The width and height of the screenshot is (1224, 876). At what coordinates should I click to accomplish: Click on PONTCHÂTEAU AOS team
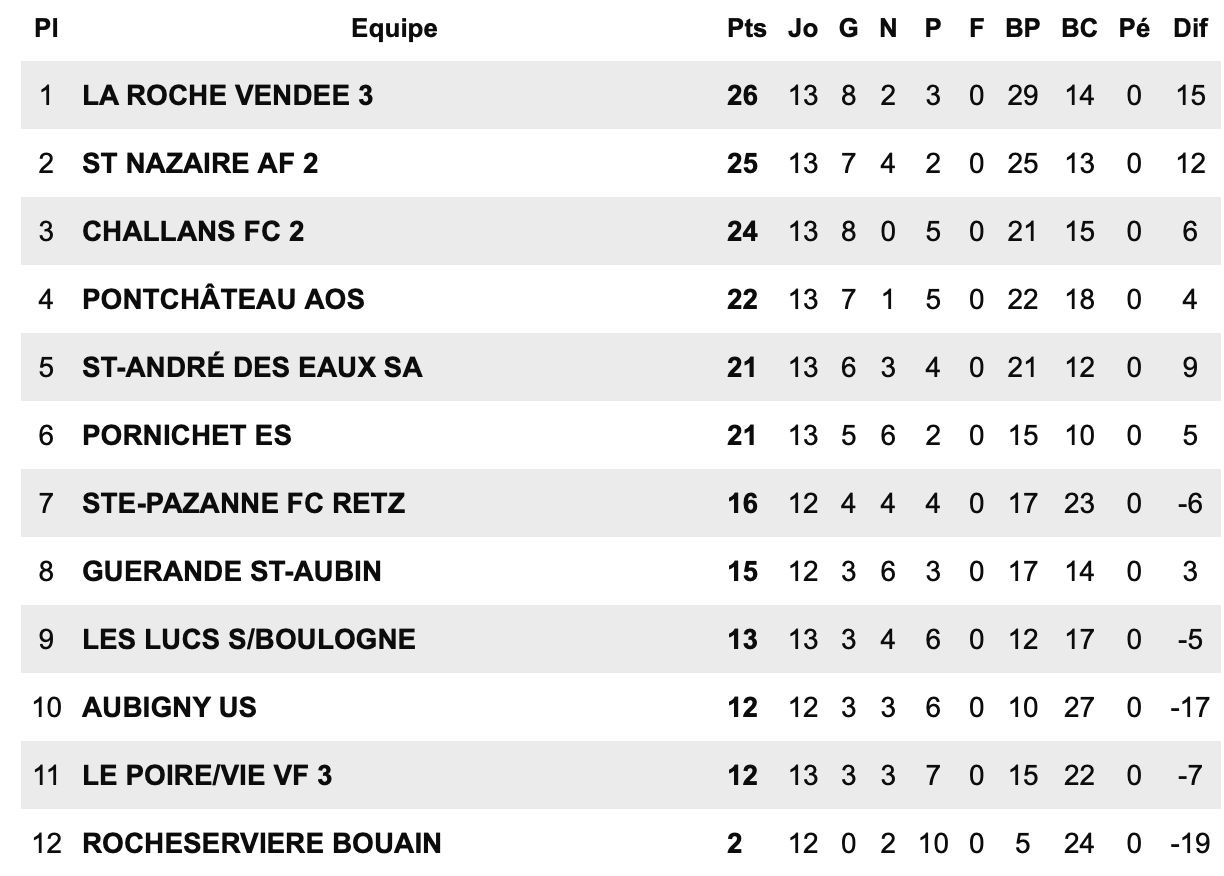(x=223, y=299)
